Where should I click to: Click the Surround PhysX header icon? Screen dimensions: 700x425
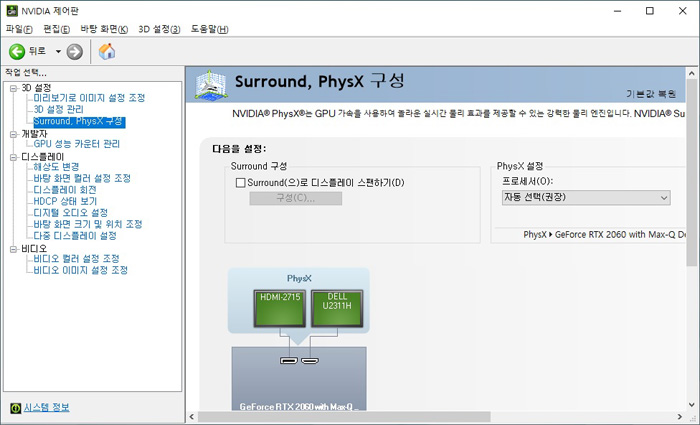pos(211,85)
